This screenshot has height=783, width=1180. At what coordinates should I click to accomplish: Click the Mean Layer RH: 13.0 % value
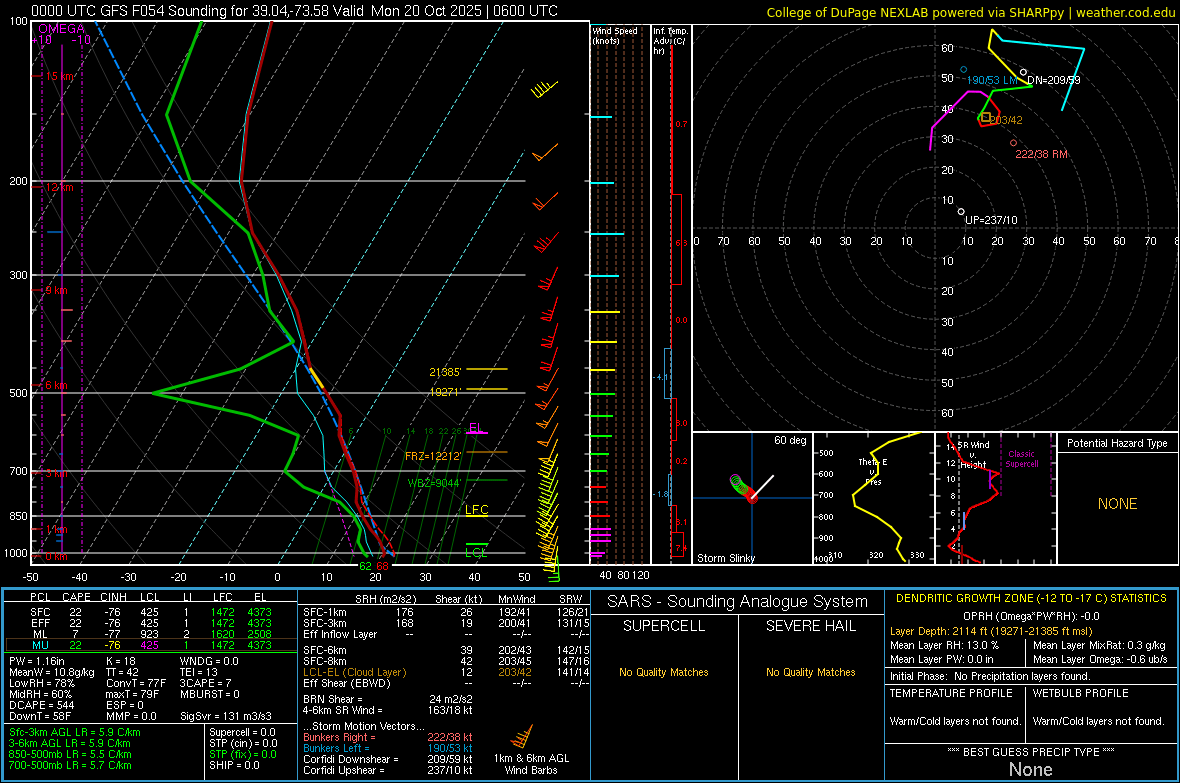(944, 644)
